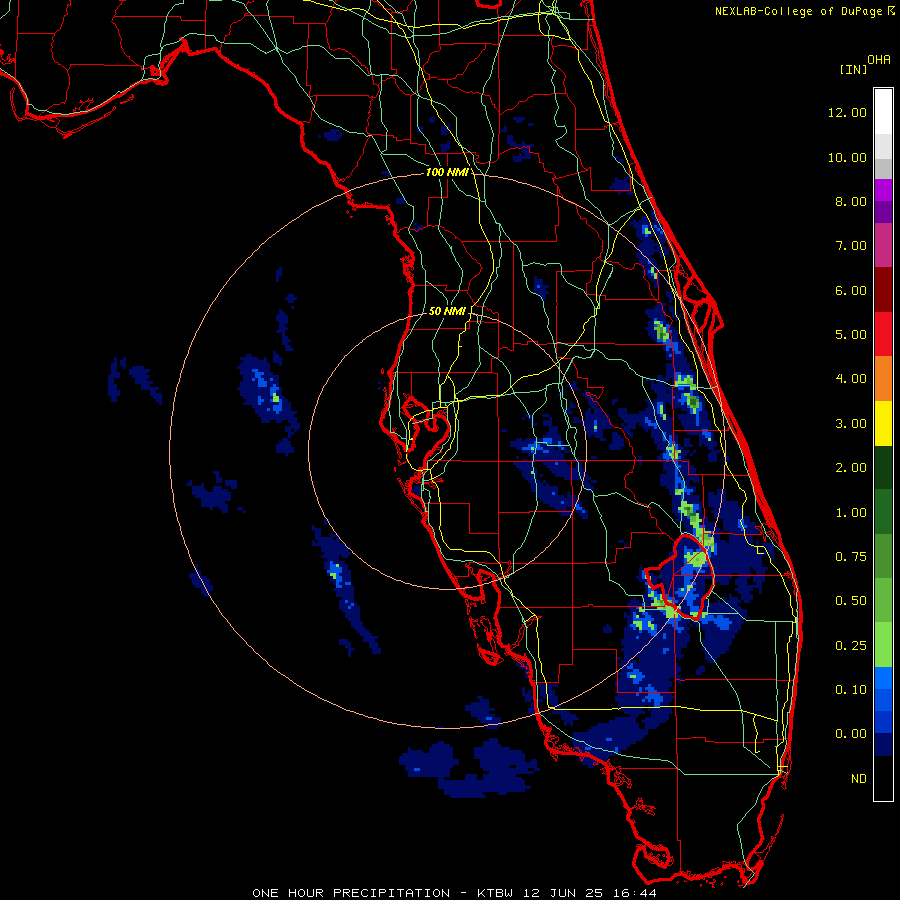Pick the white swatch beside 12.00
Viewport: 900px width, 900px height.
(x=883, y=112)
